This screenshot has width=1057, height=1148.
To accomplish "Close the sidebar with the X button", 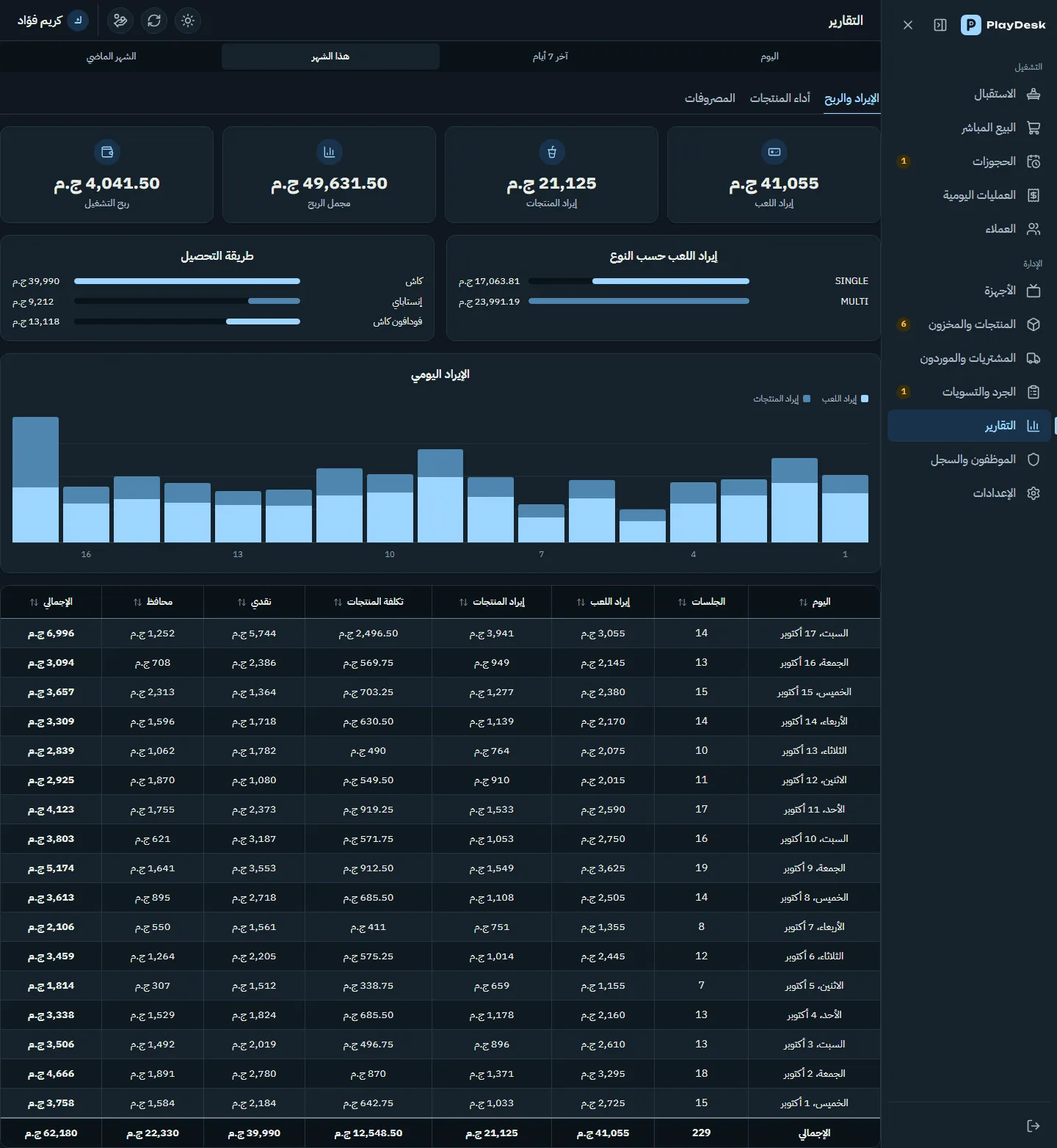I will tap(908, 25).
